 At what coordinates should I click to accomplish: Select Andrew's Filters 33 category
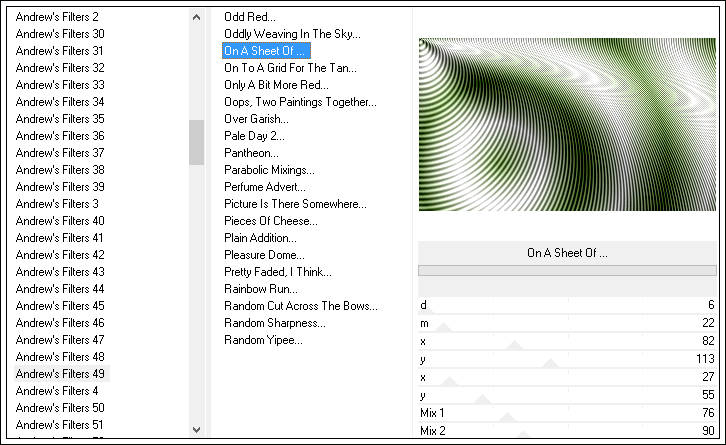point(60,85)
